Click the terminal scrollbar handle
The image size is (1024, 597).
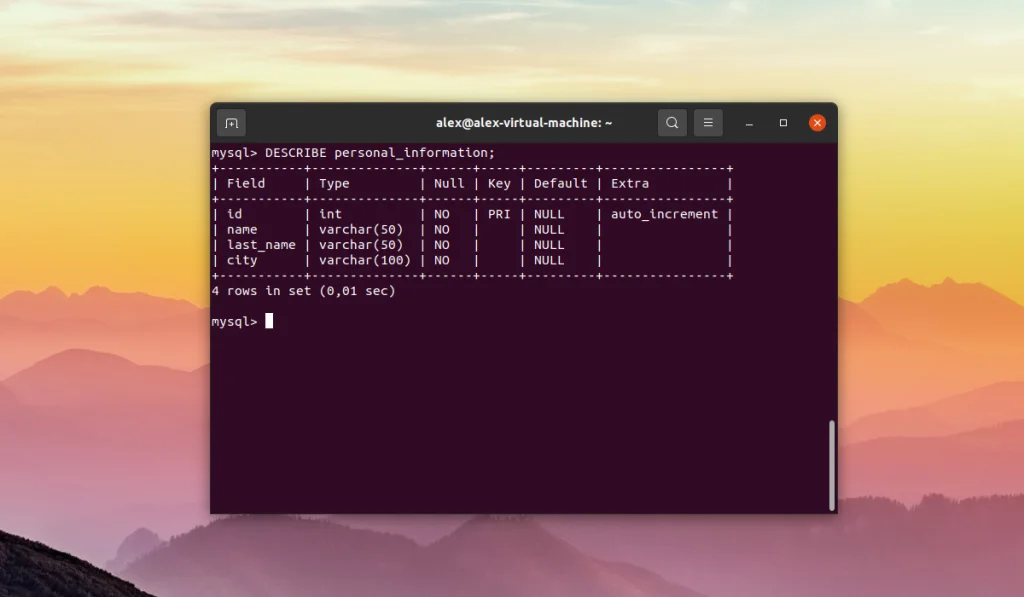pos(831,460)
